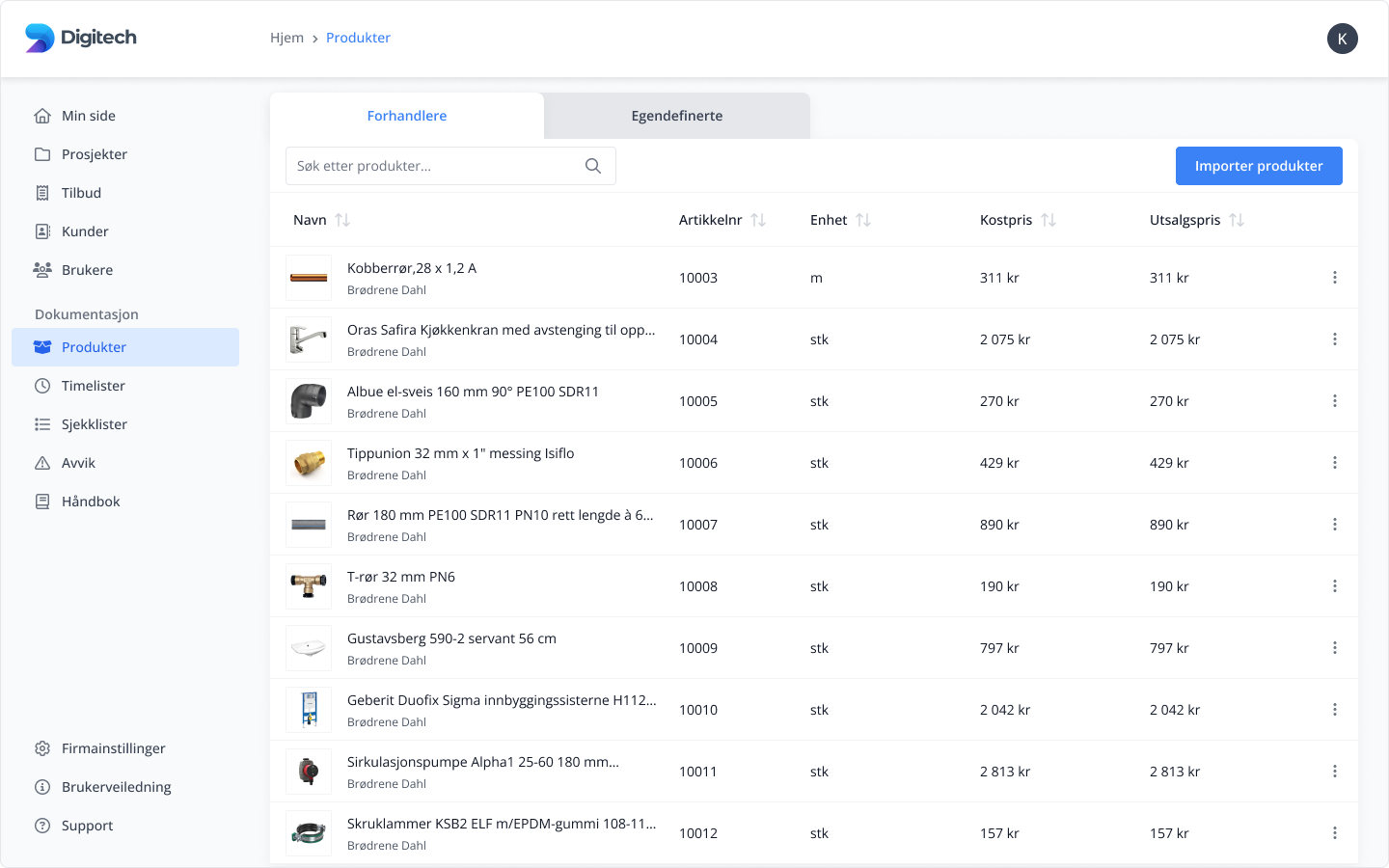Click article number 10007
The height and width of the screenshot is (868, 1389).
[x=698, y=525]
